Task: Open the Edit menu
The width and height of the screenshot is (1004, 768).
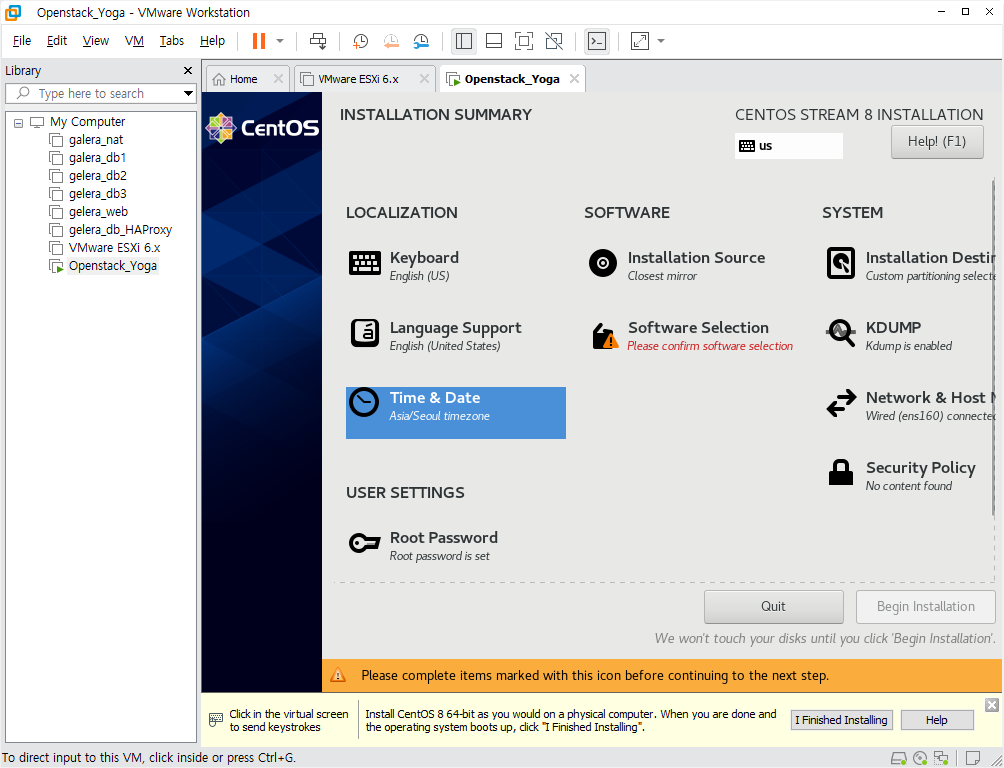Action: (x=56, y=41)
